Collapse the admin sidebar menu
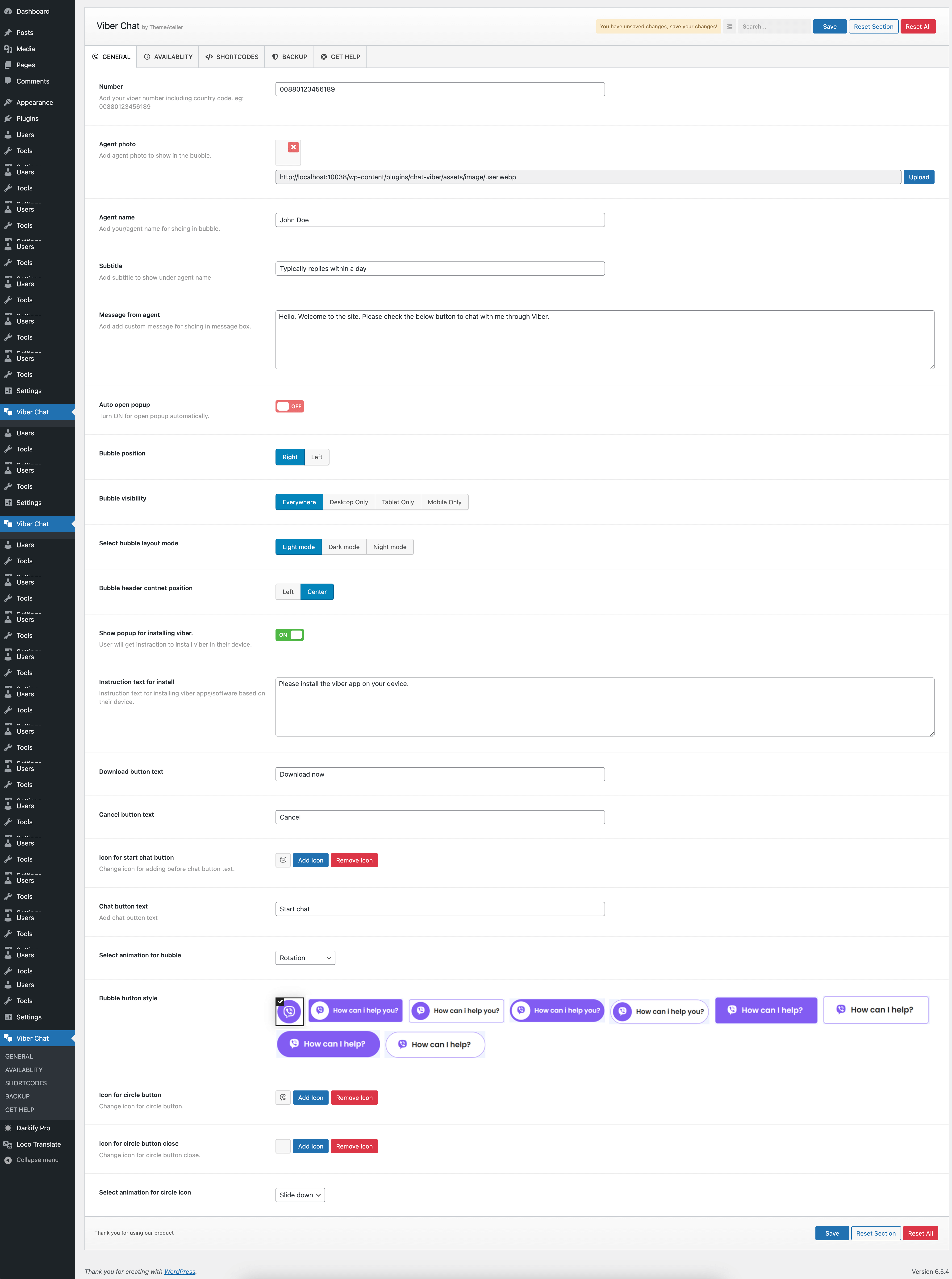Viewport: 952px width, 1279px height. (x=38, y=1160)
